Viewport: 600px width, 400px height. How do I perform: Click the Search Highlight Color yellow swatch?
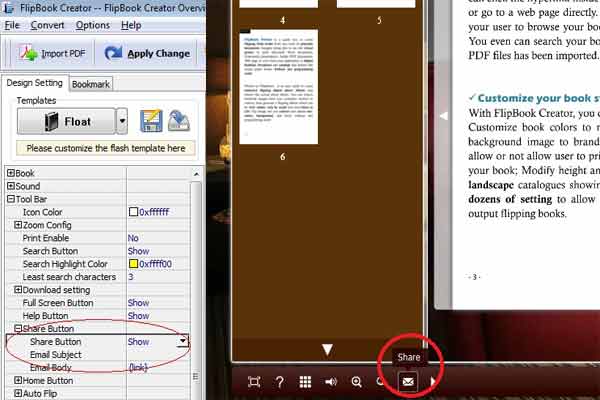click(133, 264)
